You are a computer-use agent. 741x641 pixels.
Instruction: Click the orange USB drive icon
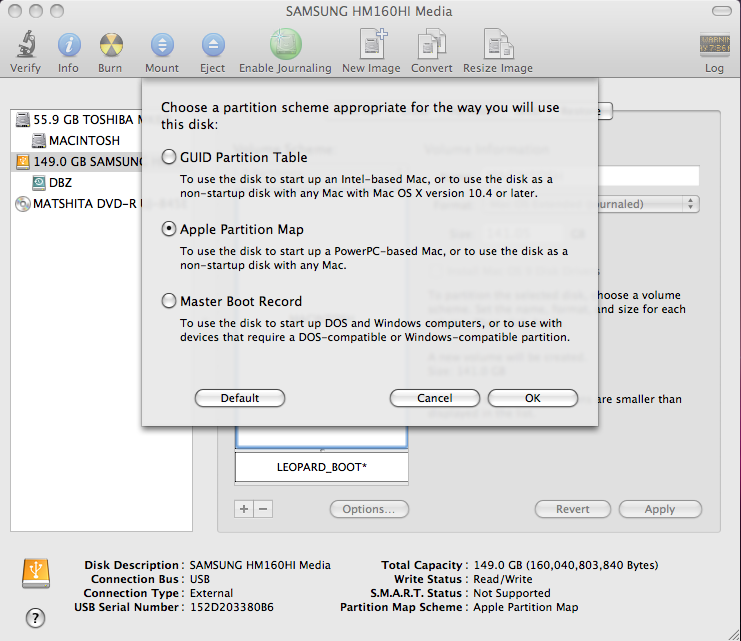pyautogui.click(x=36, y=573)
